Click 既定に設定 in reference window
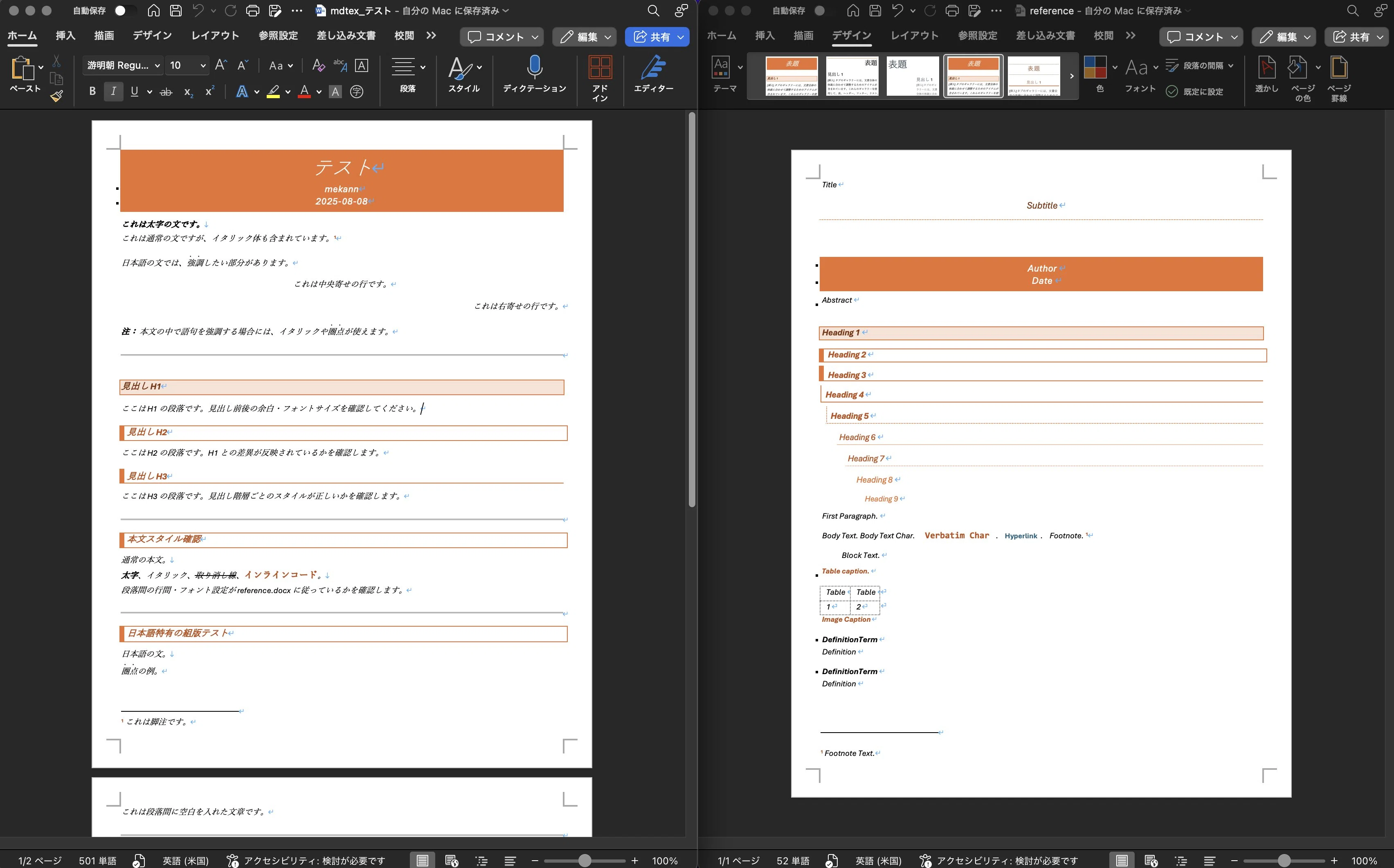1394x868 pixels. [1194, 91]
